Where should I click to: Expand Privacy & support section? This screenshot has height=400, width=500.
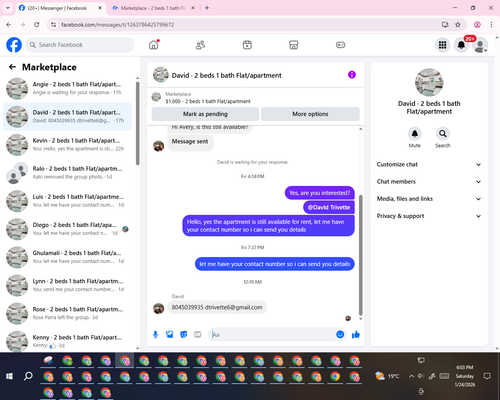(429, 216)
